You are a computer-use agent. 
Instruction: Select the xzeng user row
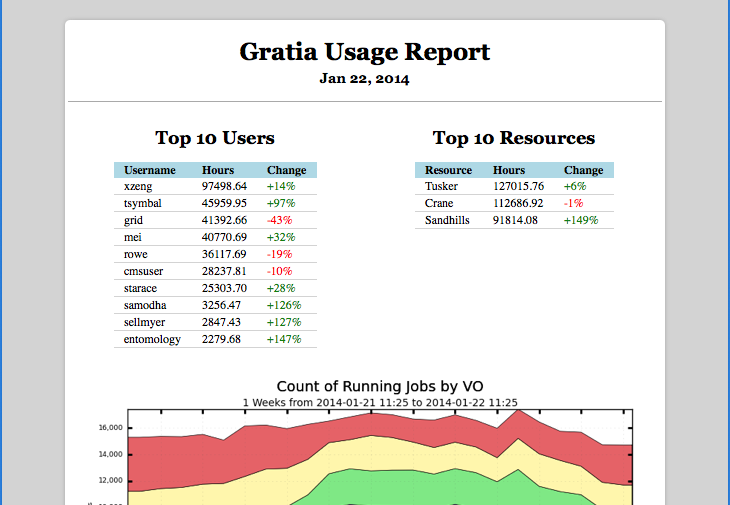tap(215, 187)
